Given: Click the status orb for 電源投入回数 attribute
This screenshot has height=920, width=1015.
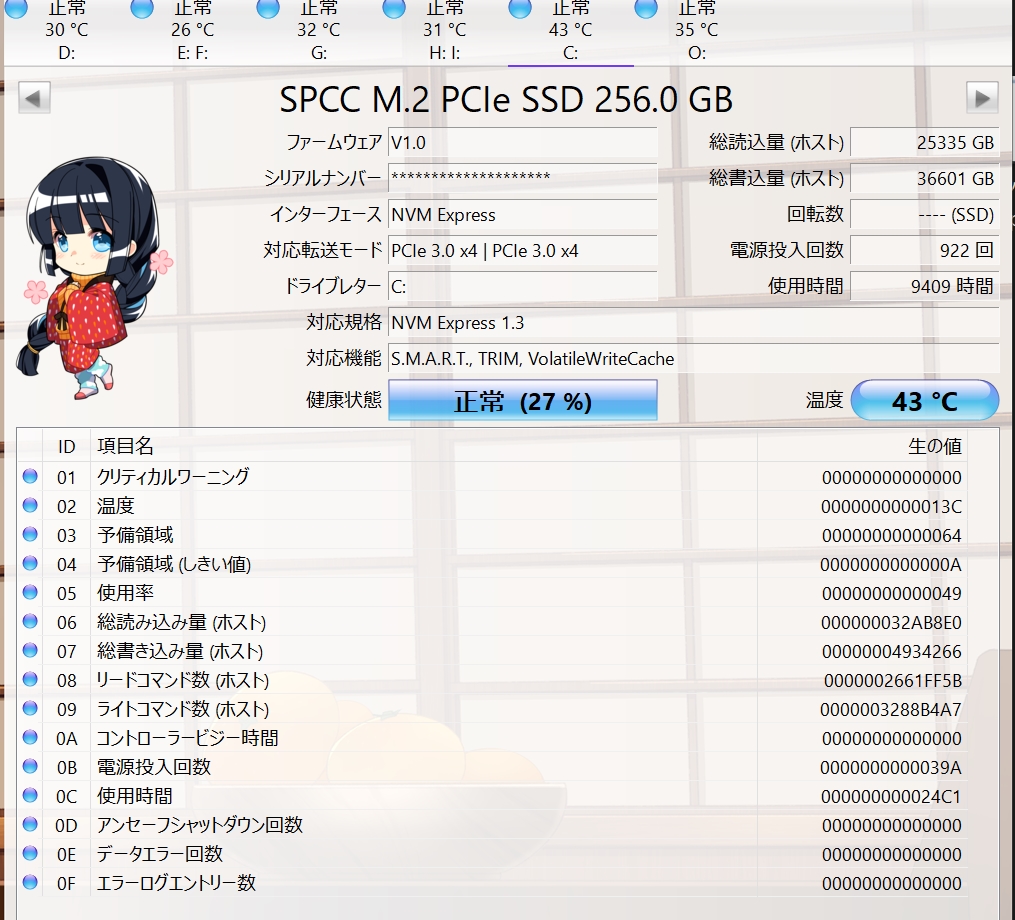Looking at the screenshot, I should point(30,767).
